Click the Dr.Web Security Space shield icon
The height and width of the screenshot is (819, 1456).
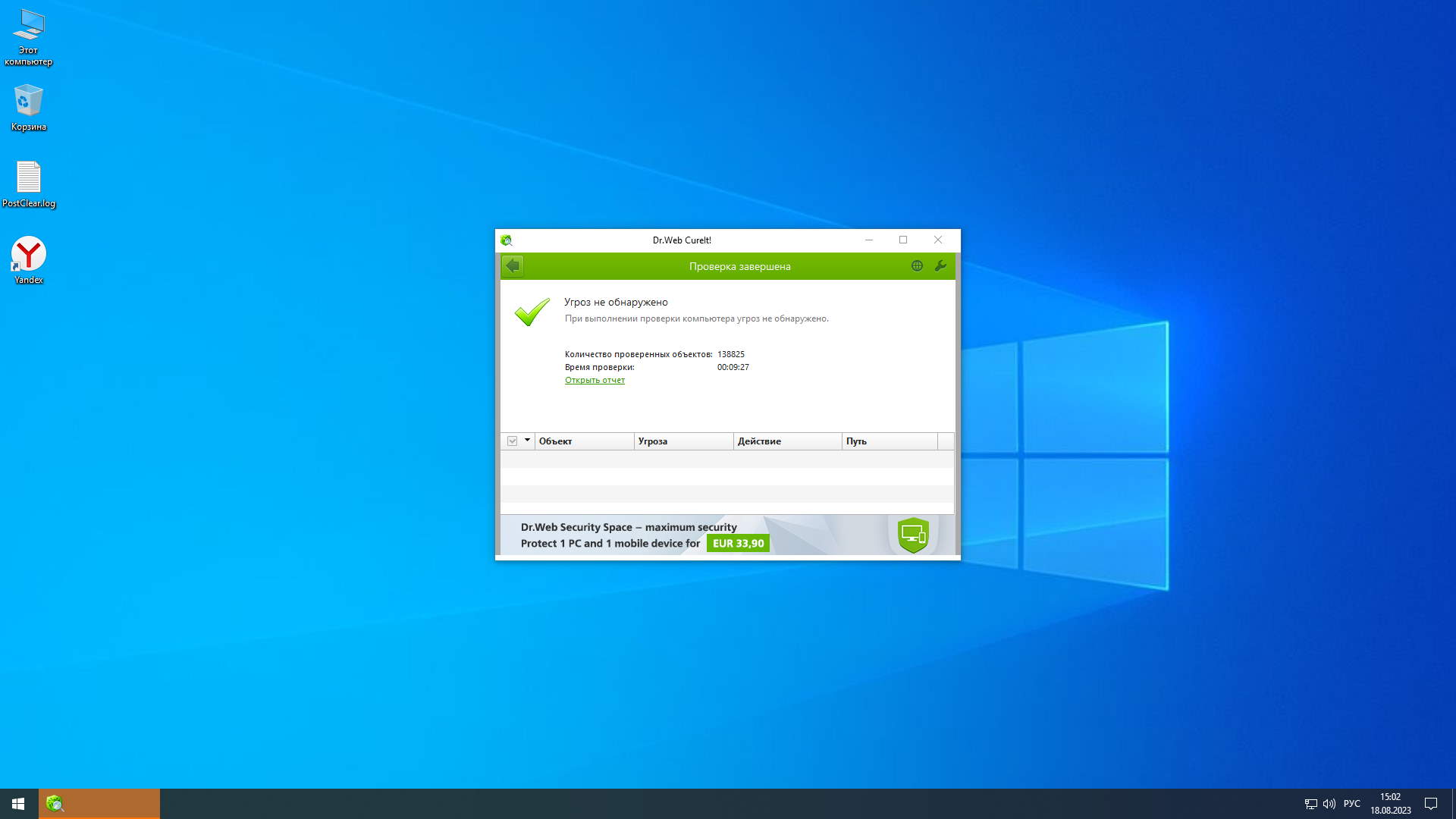[913, 535]
